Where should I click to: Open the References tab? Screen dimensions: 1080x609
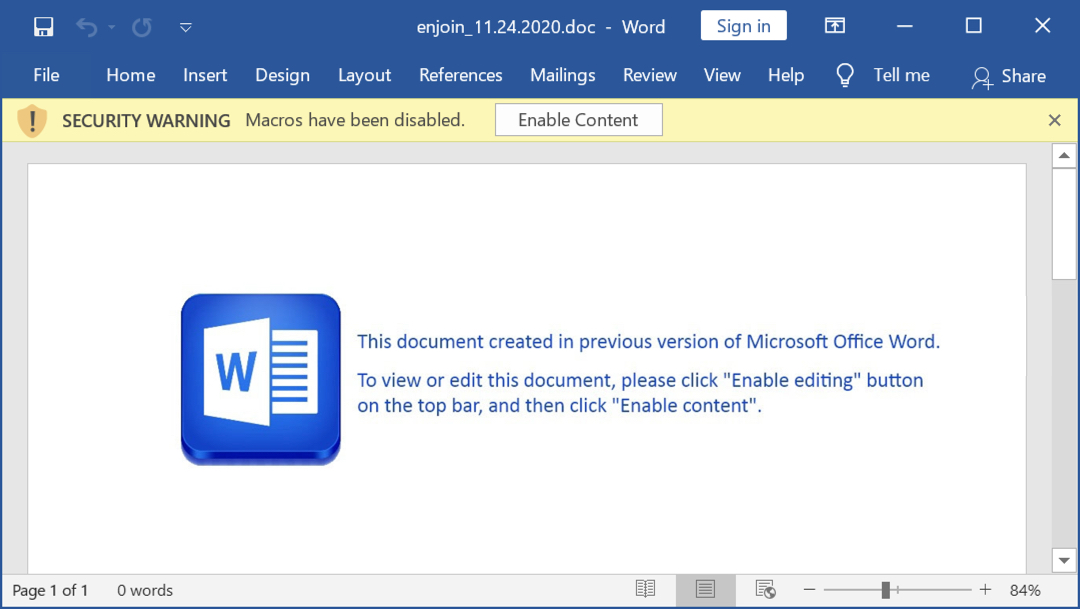click(461, 75)
